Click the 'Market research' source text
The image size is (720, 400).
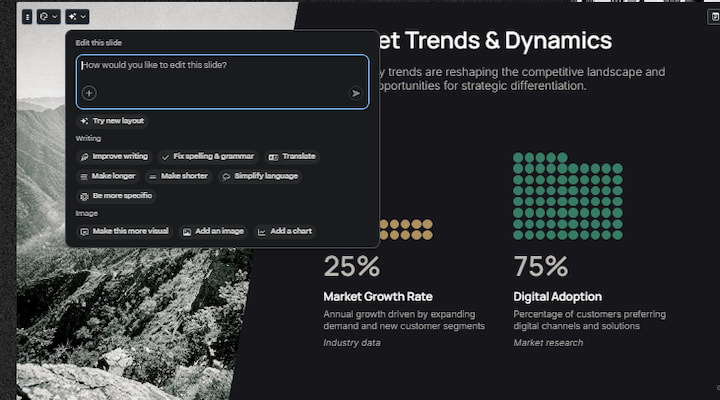click(548, 343)
